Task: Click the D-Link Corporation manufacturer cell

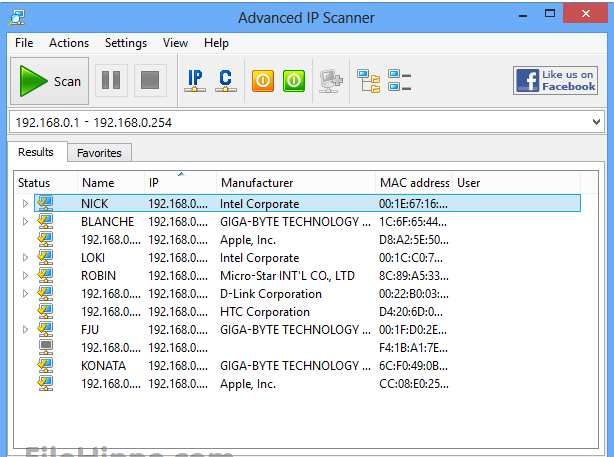Action: 271,294
